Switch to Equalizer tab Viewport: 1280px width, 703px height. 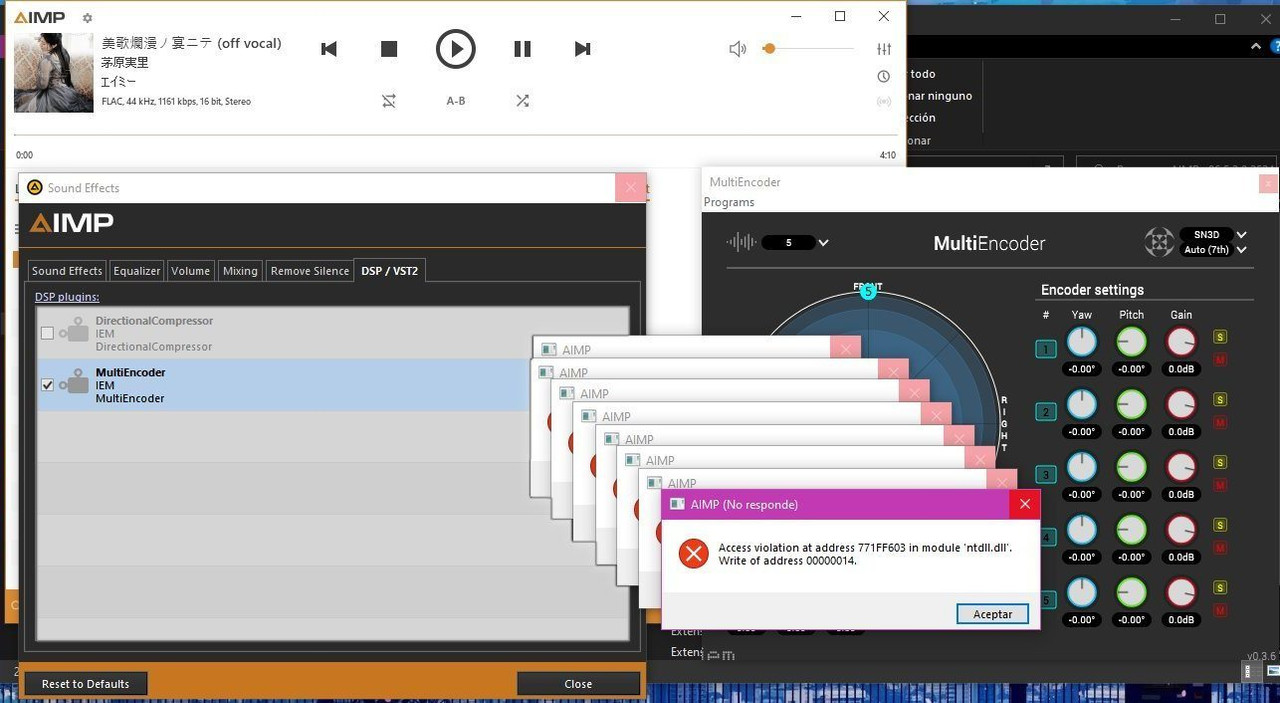coord(137,271)
